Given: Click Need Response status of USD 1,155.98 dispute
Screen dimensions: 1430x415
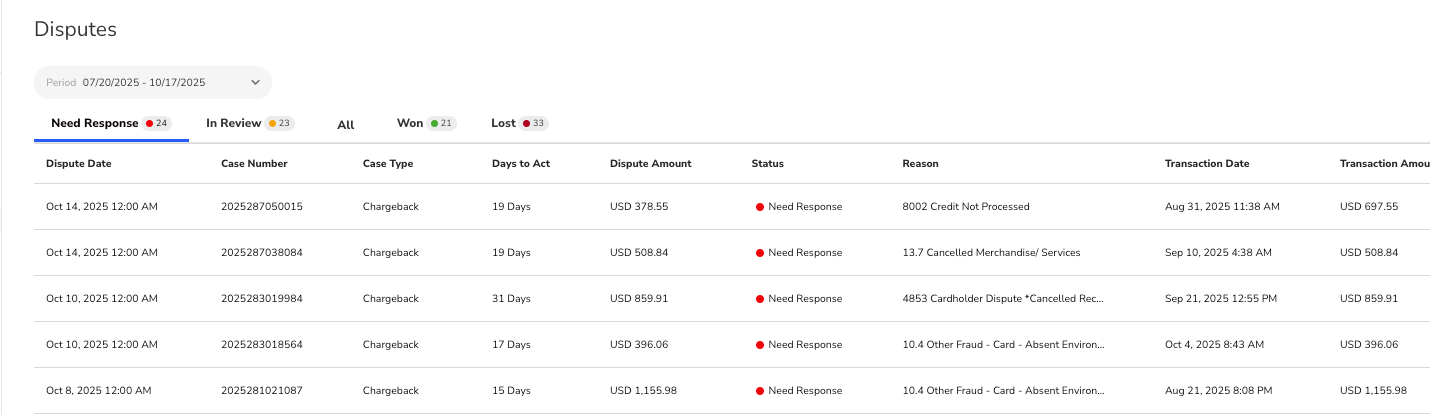Looking at the screenshot, I should click(x=804, y=391).
